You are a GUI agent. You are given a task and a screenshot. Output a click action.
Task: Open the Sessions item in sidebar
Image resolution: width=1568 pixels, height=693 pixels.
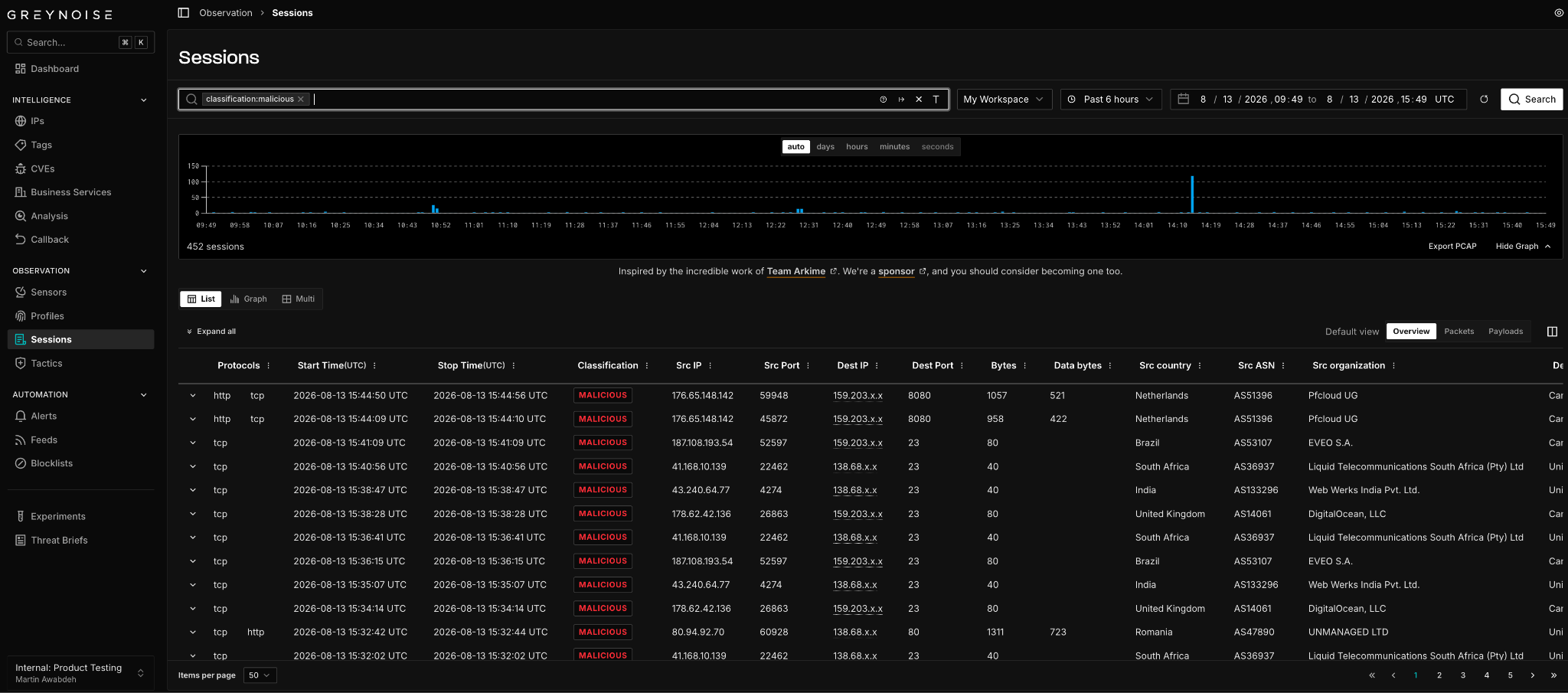tap(80, 339)
